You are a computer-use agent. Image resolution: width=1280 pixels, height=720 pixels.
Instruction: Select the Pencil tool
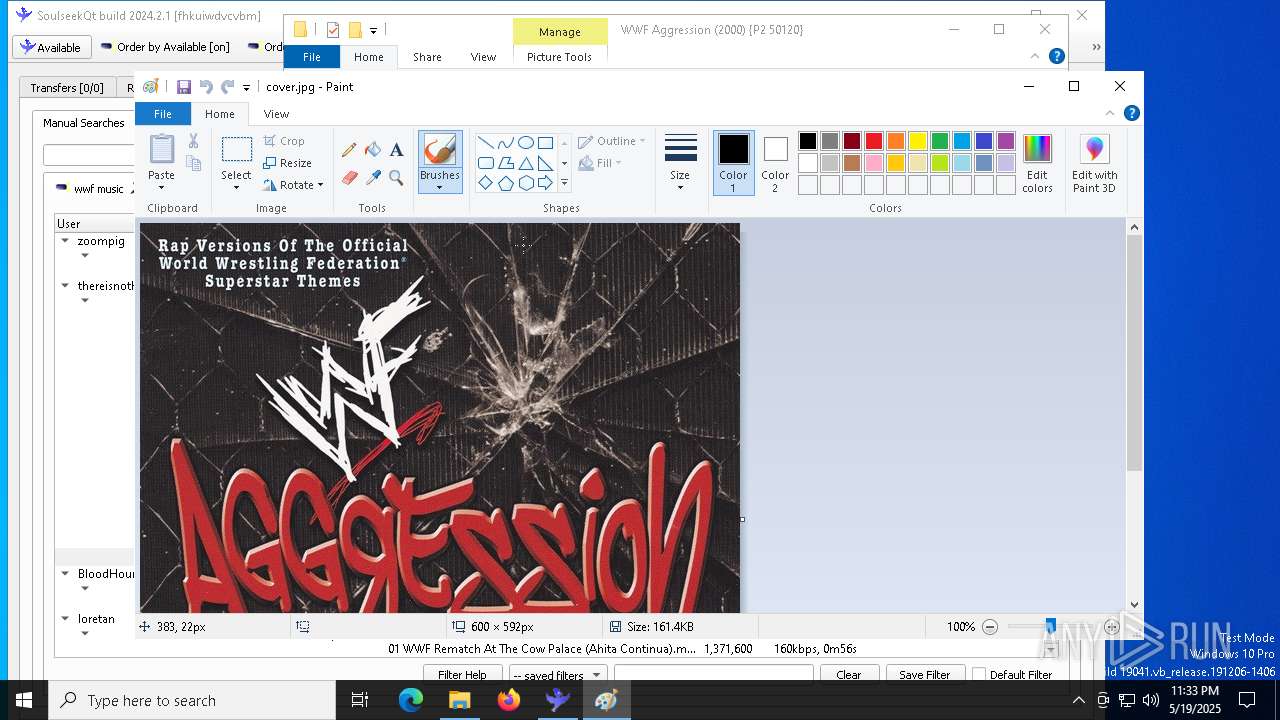pyautogui.click(x=349, y=150)
